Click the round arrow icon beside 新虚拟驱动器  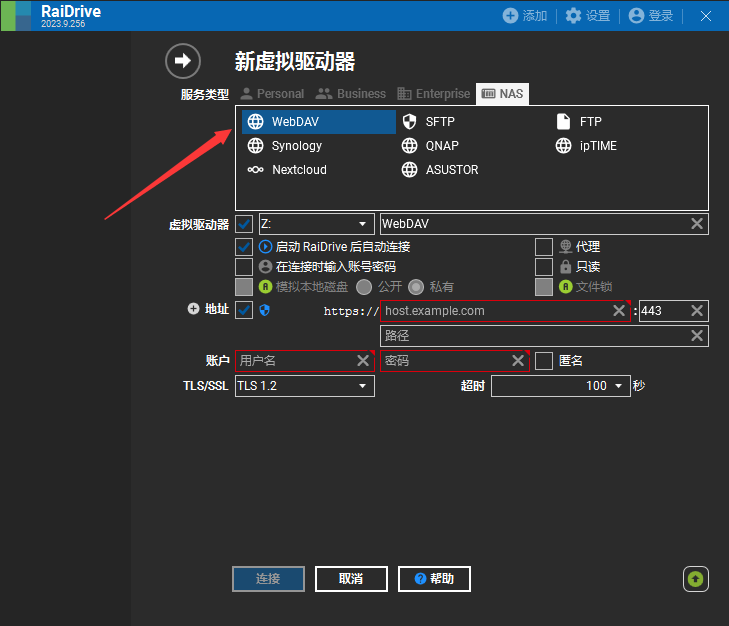click(183, 61)
